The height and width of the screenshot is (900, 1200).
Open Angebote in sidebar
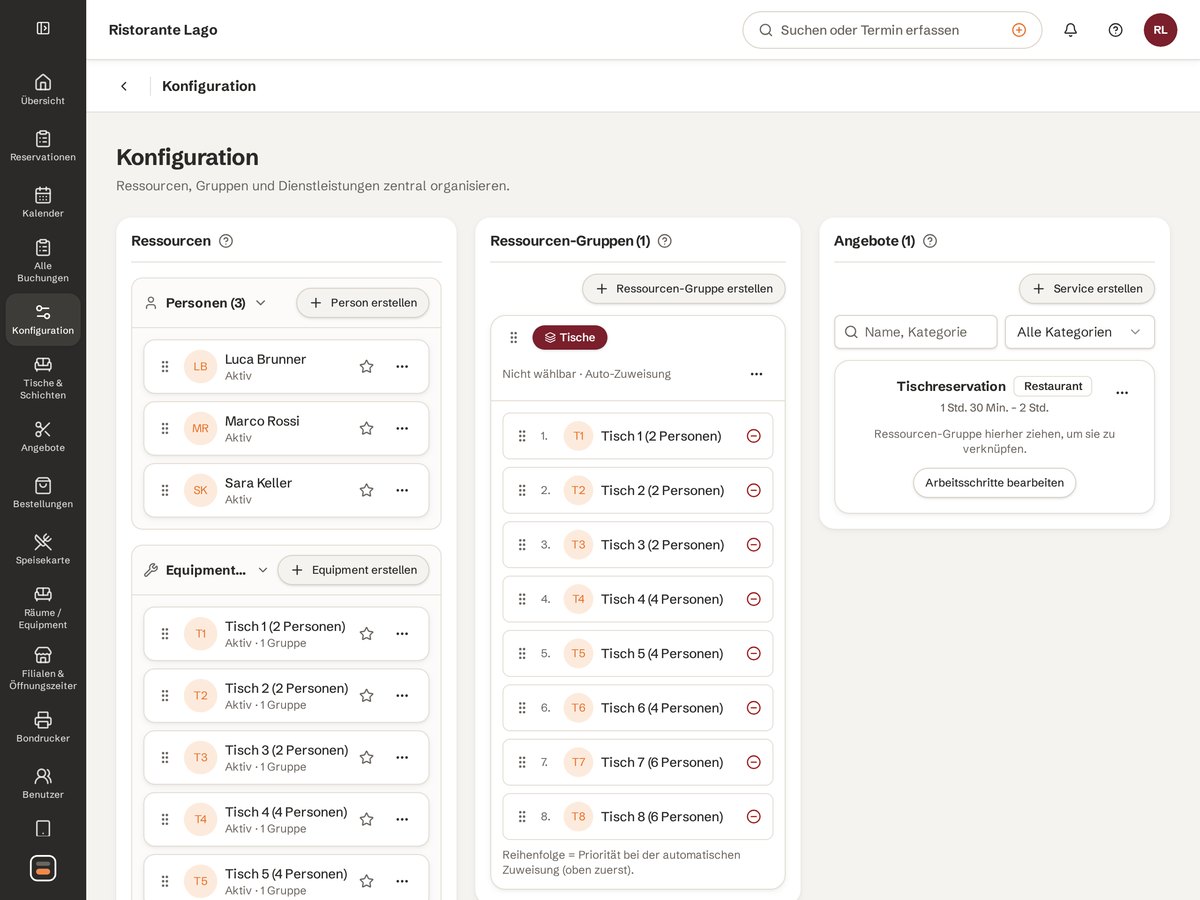click(x=43, y=436)
